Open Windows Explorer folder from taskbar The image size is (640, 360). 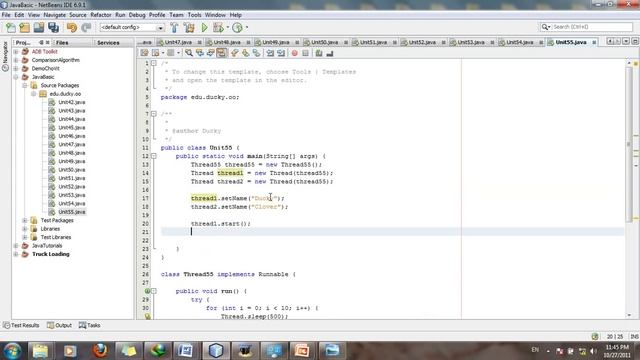[40, 351]
